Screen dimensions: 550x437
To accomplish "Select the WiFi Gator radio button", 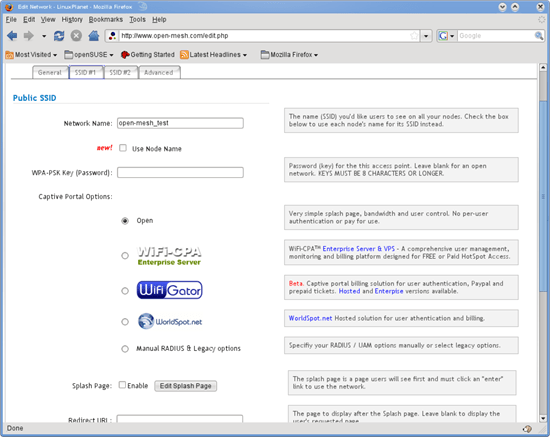I will (125, 291).
